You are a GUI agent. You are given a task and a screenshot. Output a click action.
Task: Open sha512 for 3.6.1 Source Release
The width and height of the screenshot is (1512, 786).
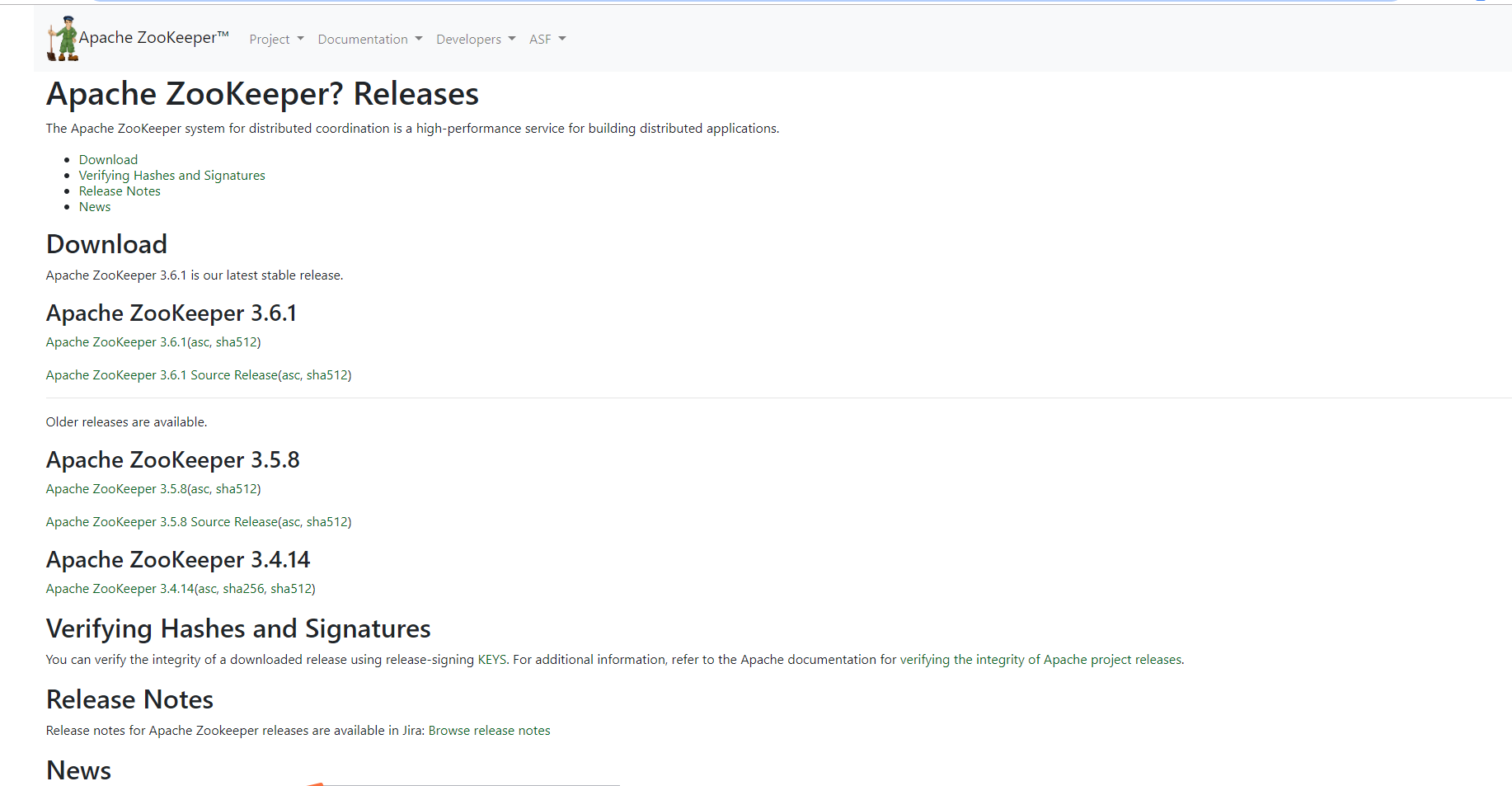[326, 375]
